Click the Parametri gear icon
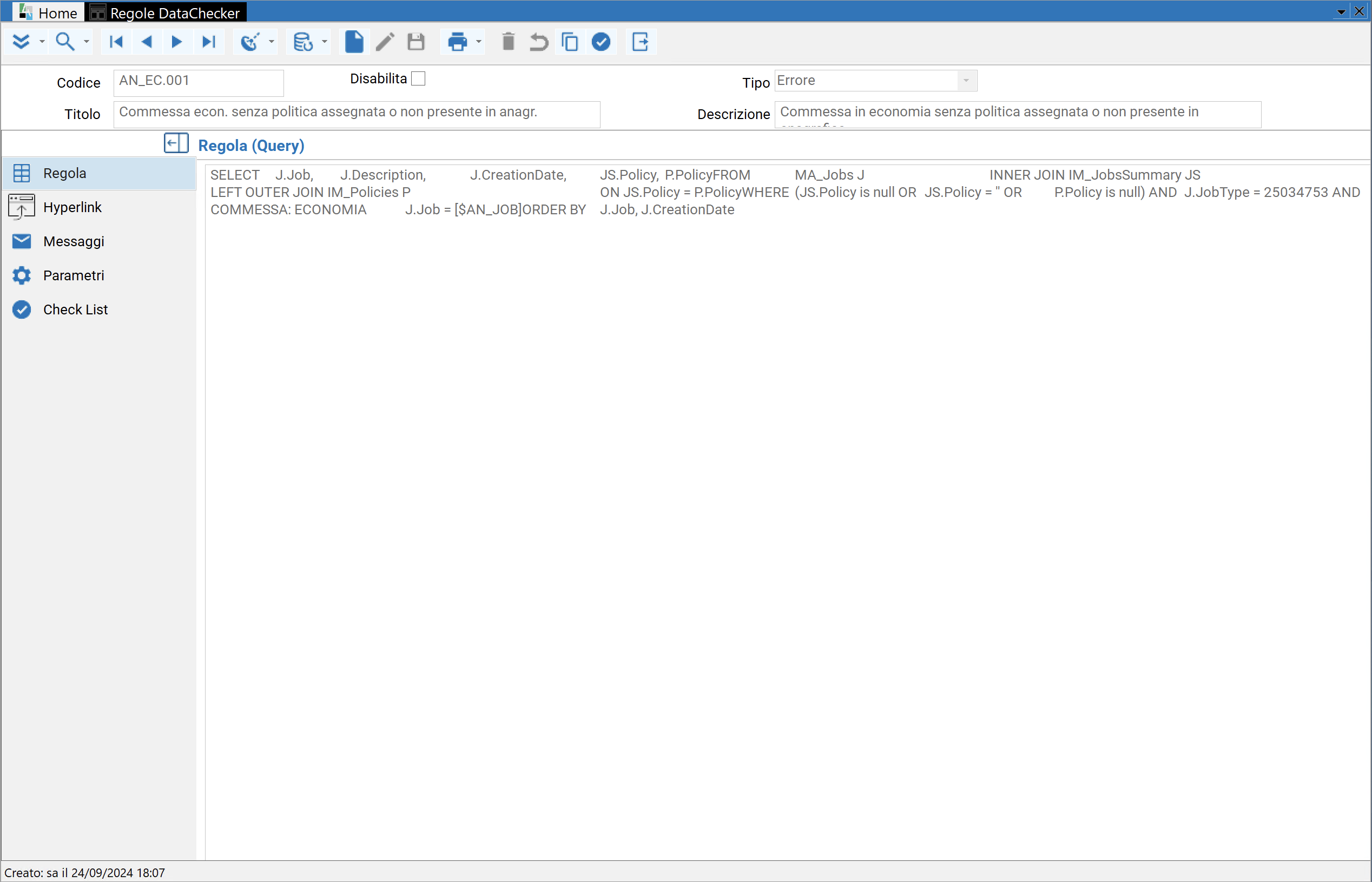 22,275
